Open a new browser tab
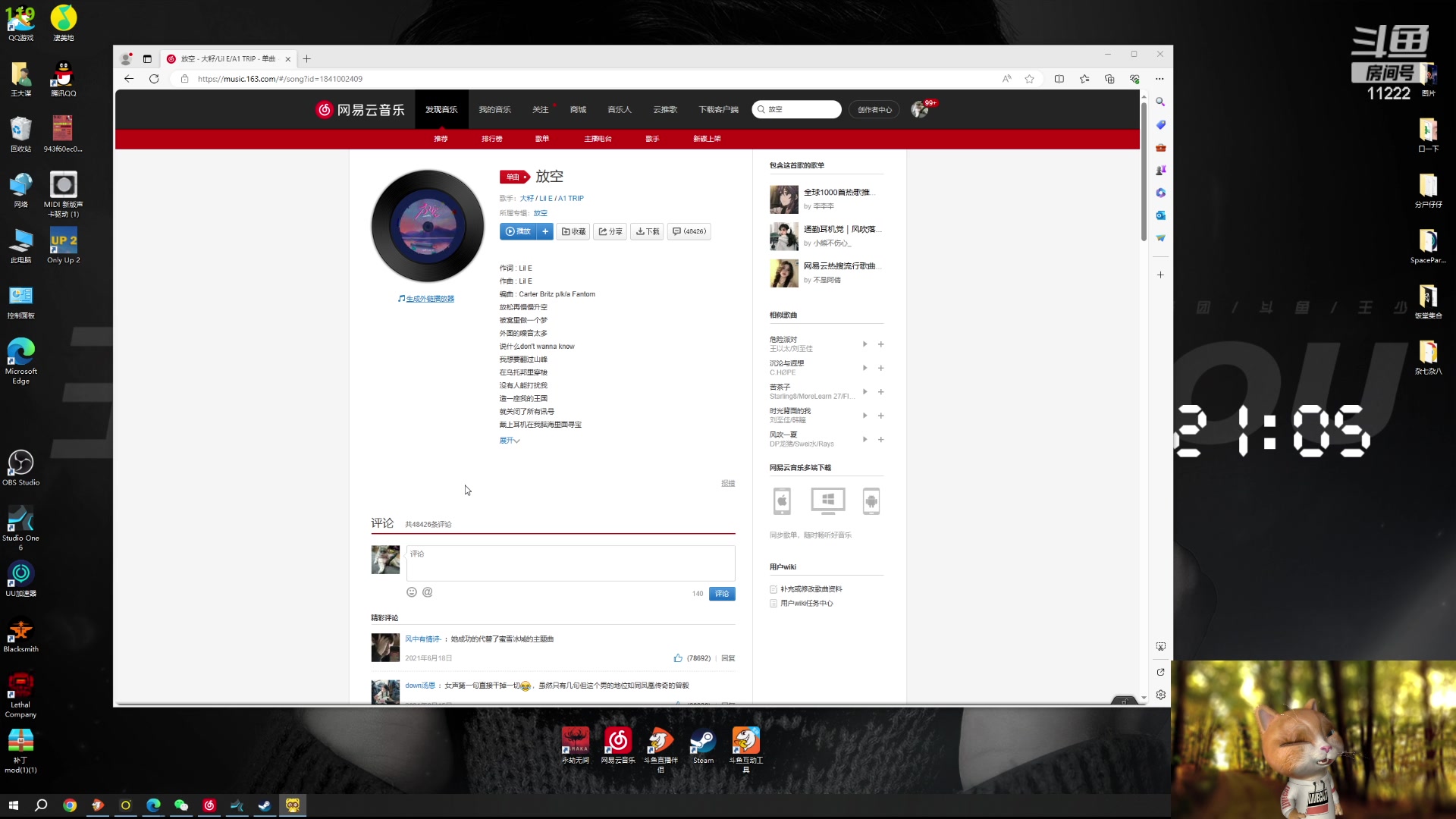1456x819 pixels. coord(307,59)
